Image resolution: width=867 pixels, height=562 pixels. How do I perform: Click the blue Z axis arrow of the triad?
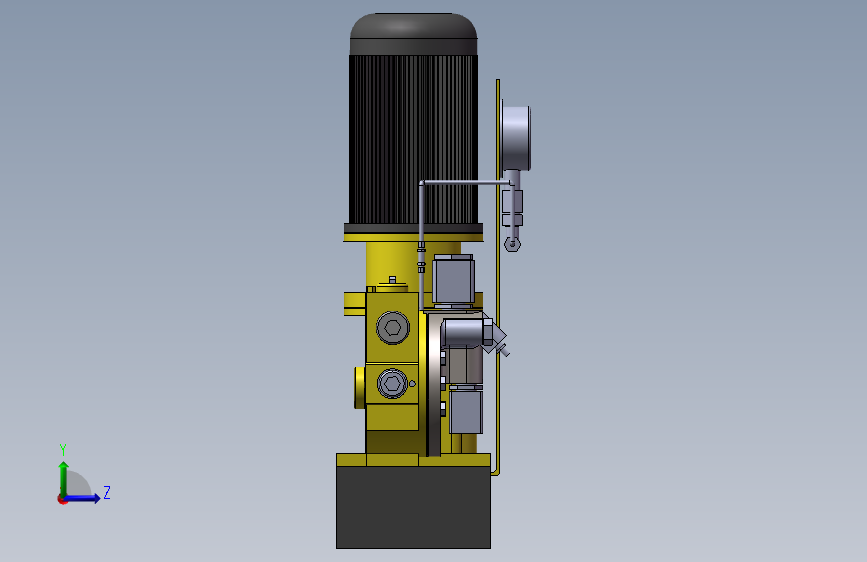[82, 498]
